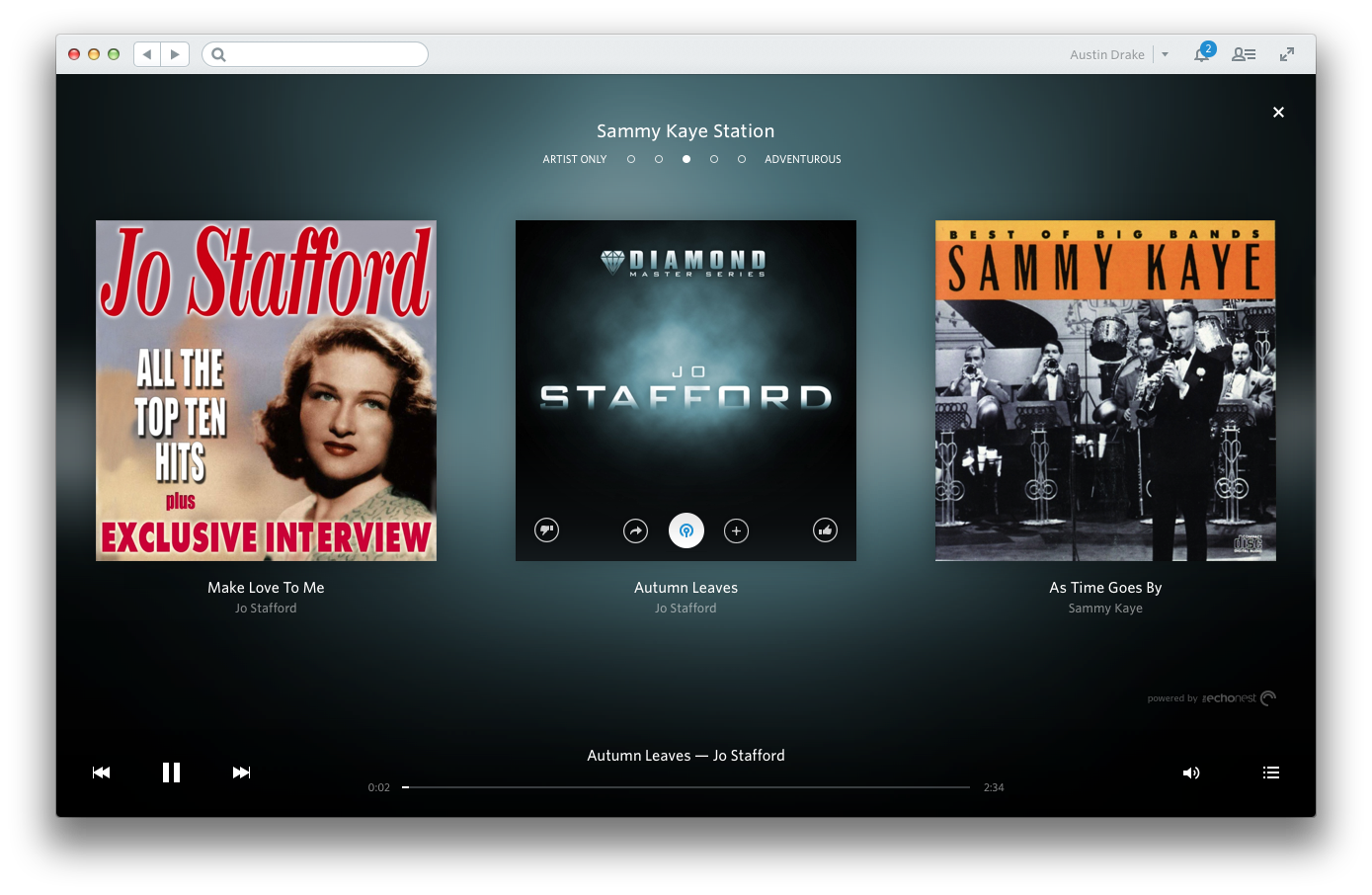Skip to the next track
Viewport: 1372px width, 895px height.
(241, 773)
